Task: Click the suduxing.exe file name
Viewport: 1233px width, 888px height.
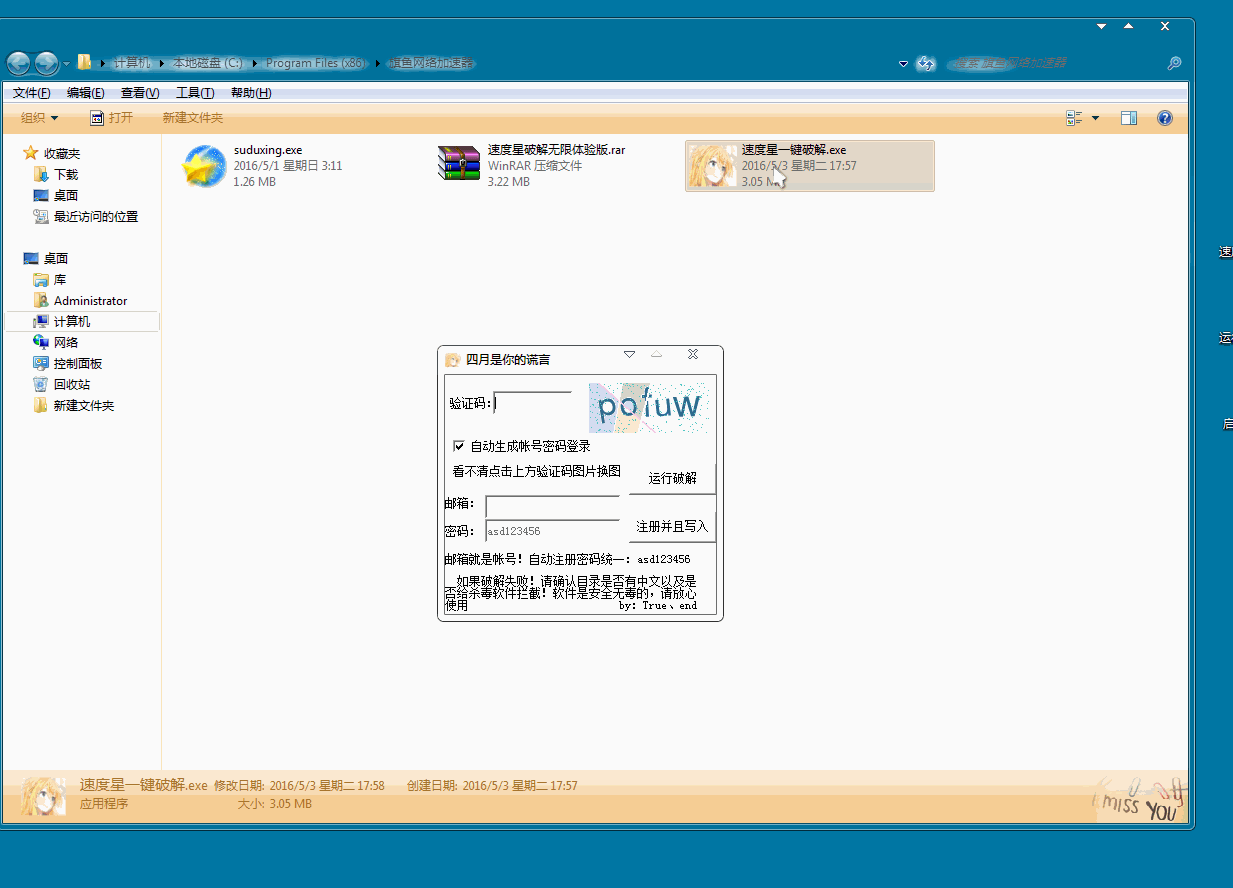Action: click(x=268, y=150)
